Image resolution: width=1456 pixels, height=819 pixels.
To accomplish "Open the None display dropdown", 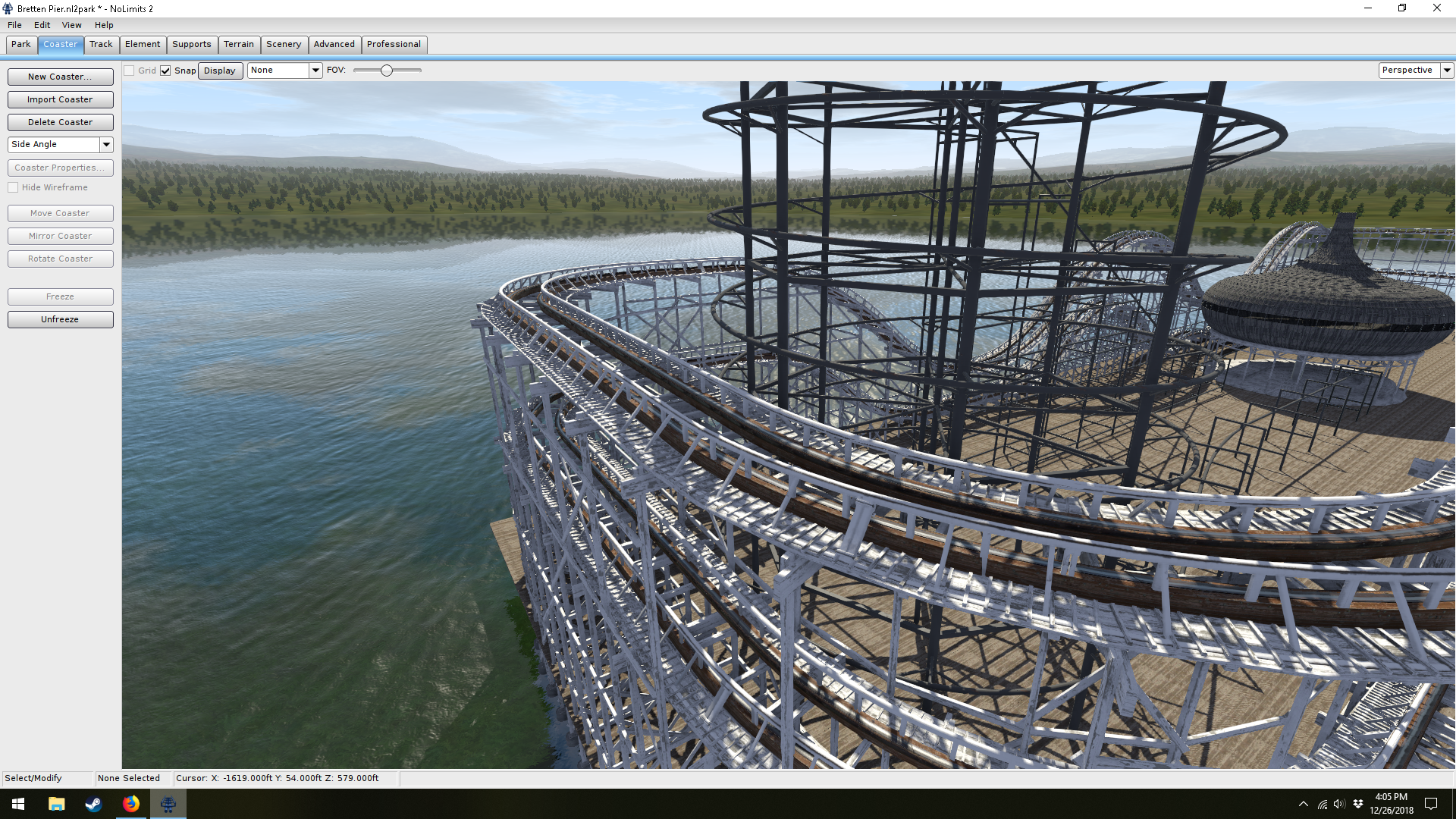I will 315,70.
